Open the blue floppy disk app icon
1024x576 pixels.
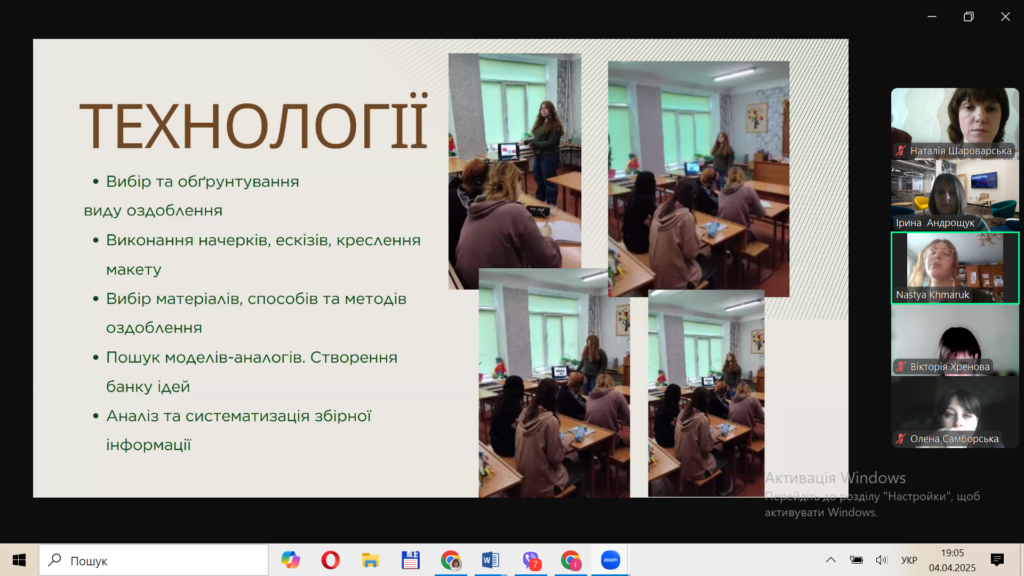pos(410,560)
